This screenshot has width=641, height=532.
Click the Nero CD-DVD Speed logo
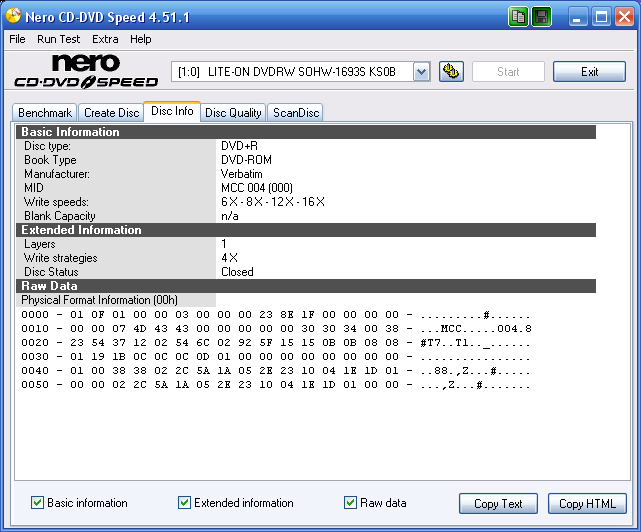pos(86,71)
